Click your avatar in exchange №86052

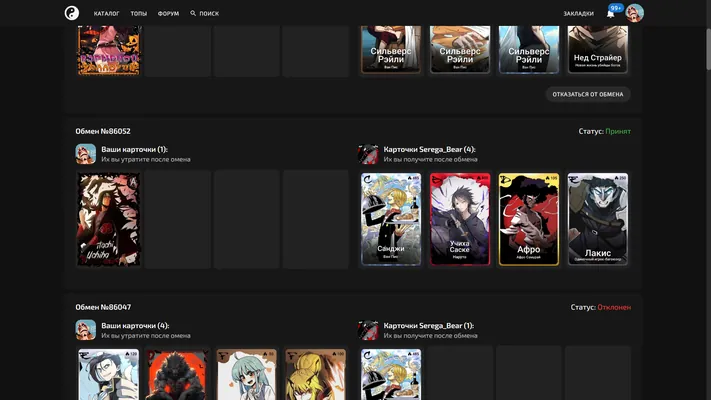(x=86, y=154)
